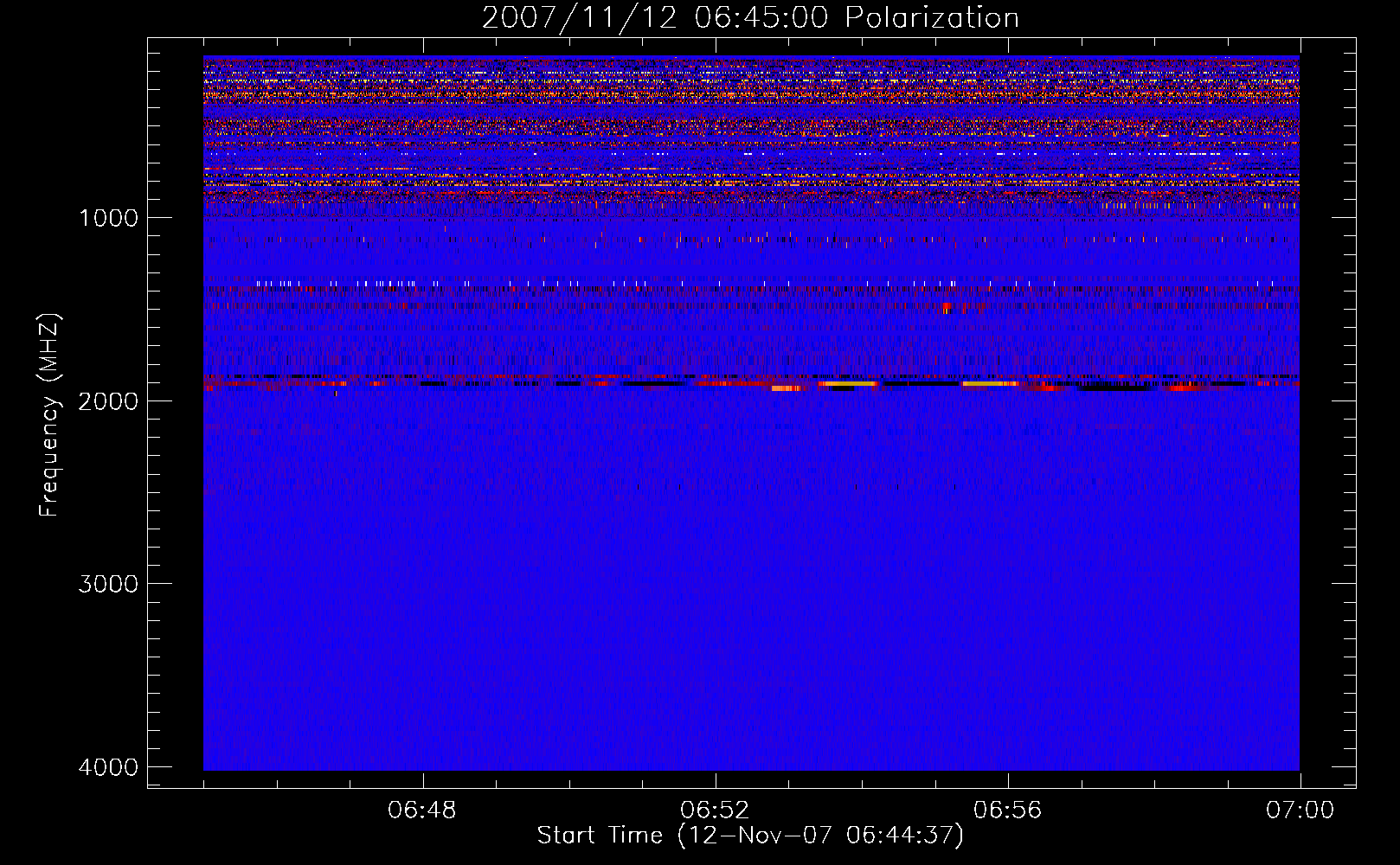Select the 4000 MHz frequency tick label
1400x865 pixels.
click(108, 767)
